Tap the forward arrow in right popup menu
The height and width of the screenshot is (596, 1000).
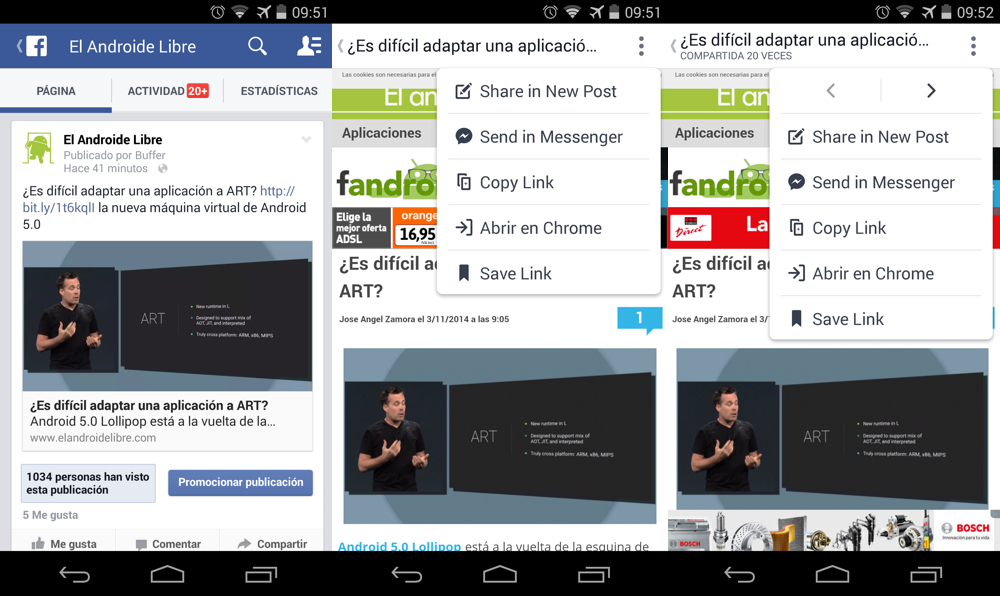[931, 91]
